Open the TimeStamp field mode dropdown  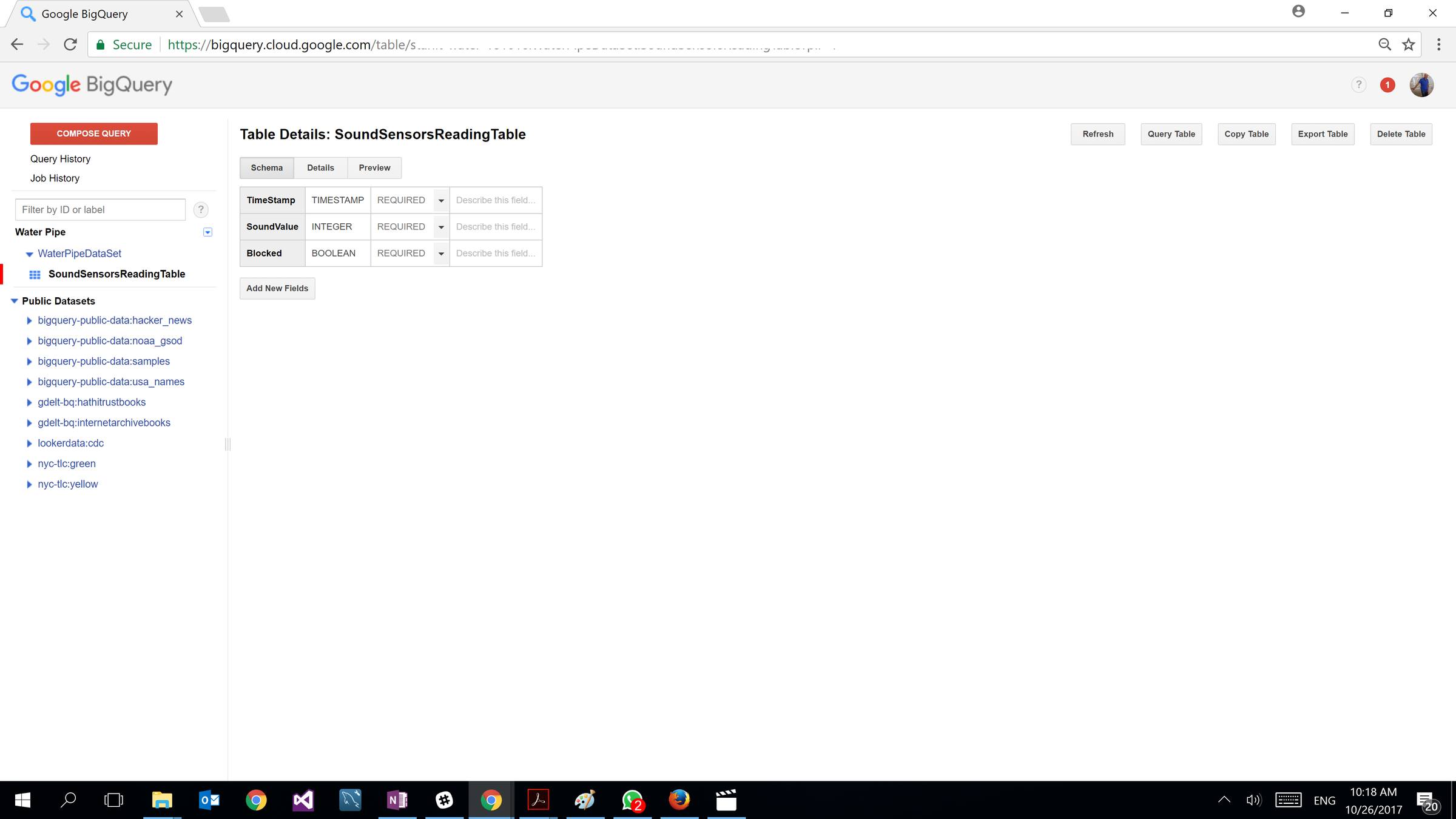441,200
